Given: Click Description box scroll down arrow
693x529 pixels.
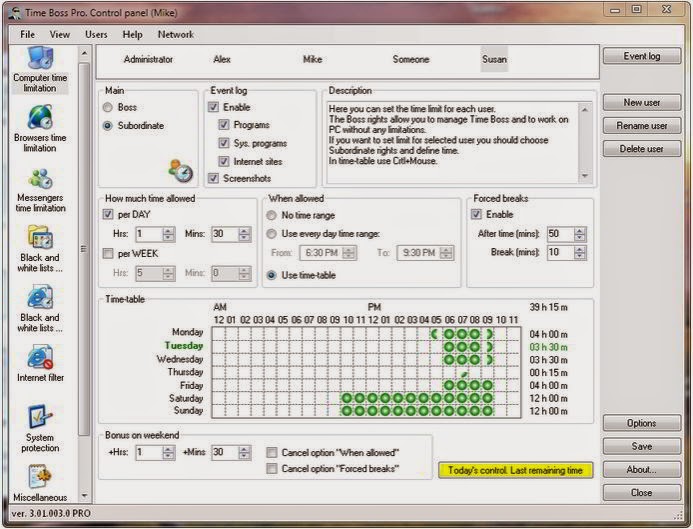Looking at the screenshot, I should click(x=585, y=176).
